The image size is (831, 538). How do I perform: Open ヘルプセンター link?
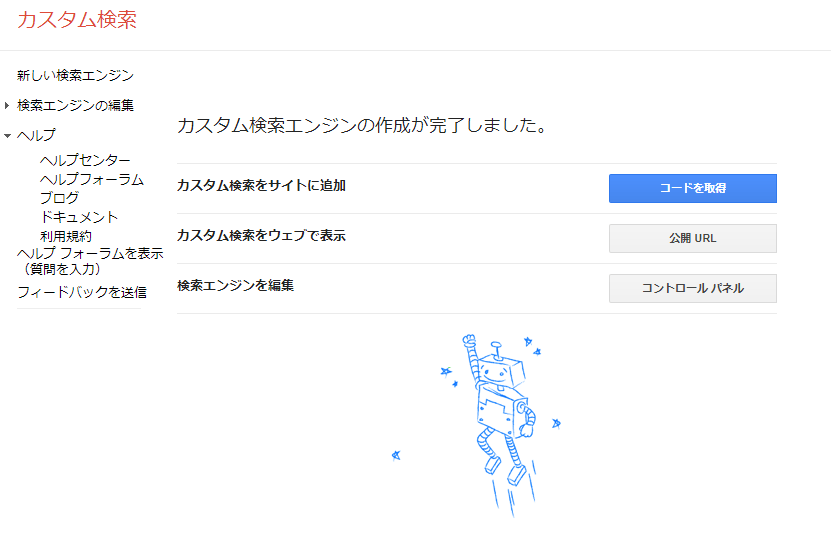click(85, 160)
